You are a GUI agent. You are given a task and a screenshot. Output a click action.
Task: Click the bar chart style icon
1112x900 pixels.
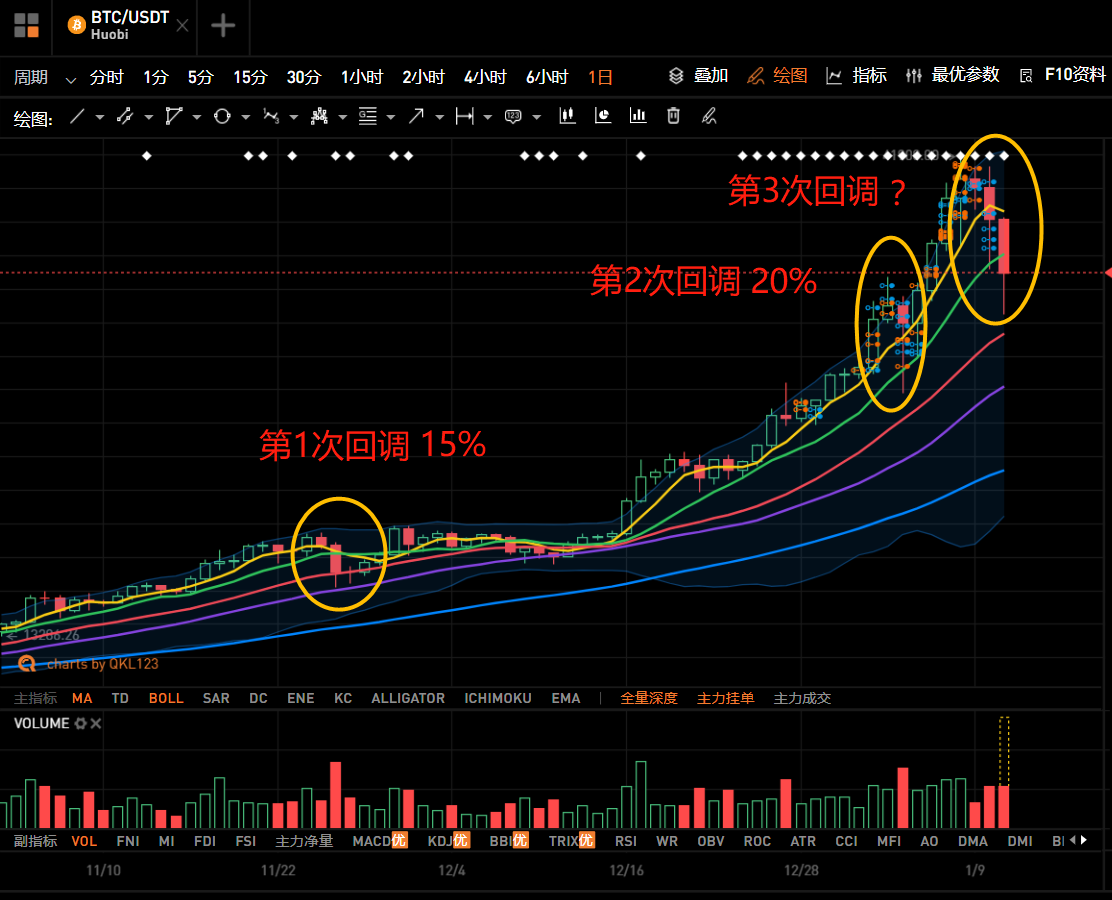[x=638, y=116]
